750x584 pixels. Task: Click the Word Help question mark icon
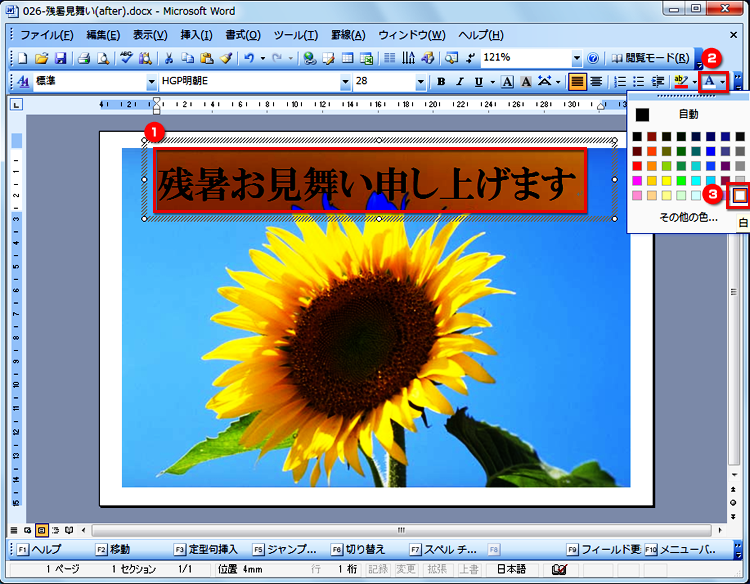pyautogui.click(x=593, y=58)
